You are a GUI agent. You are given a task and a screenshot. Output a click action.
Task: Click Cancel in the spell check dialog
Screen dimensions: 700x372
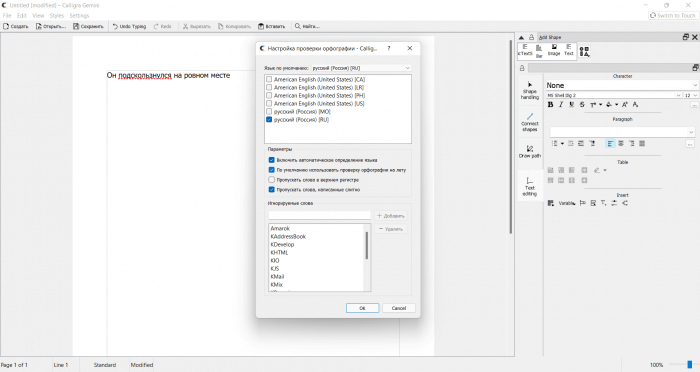pos(399,308)
